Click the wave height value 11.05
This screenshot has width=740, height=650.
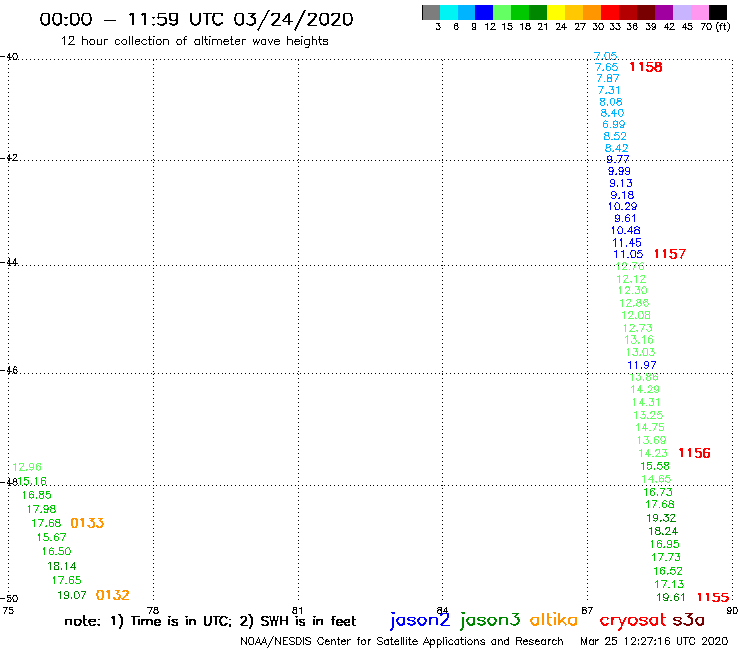[628, 254]
